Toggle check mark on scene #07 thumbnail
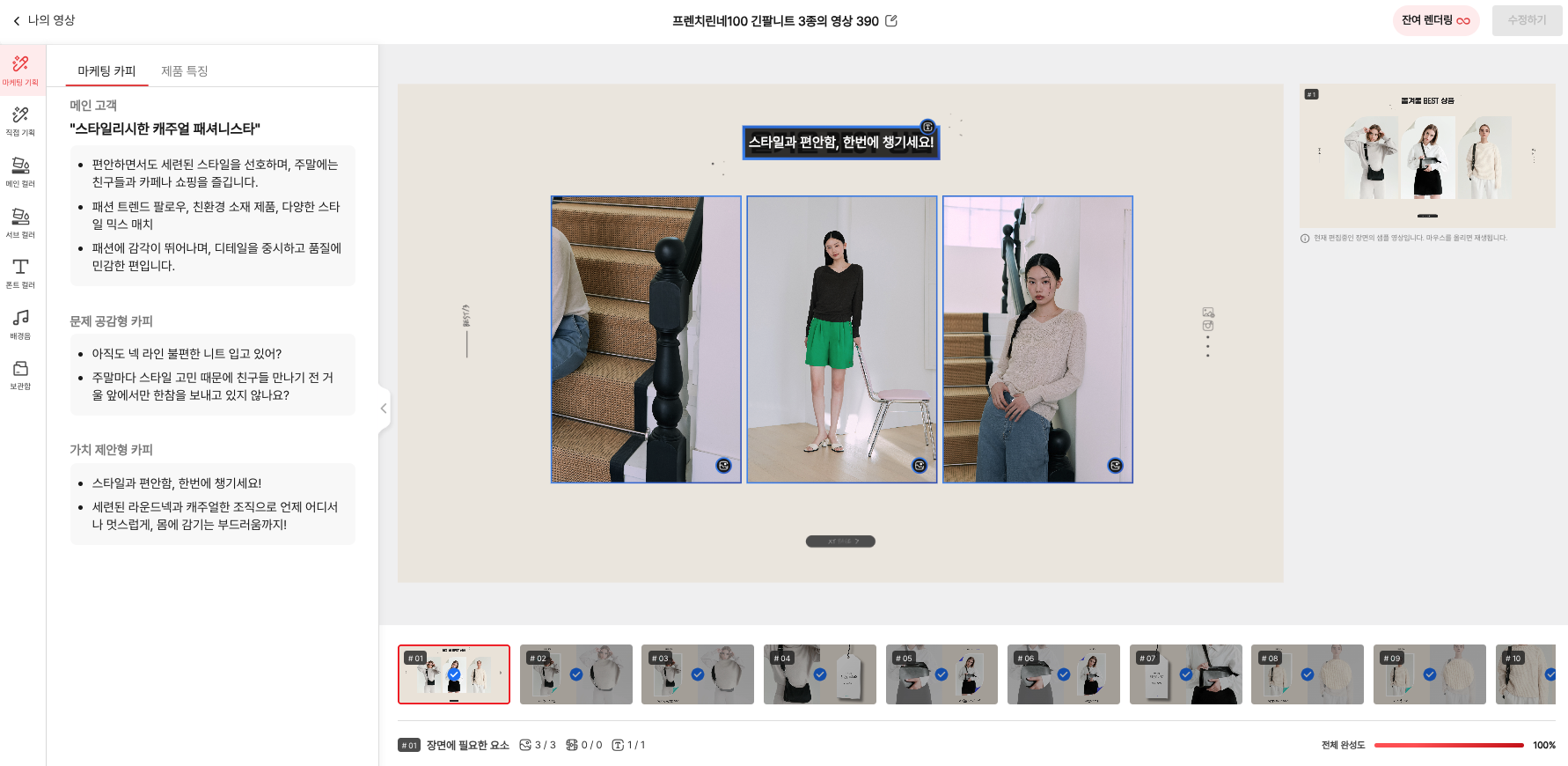The height and width of the screenshot is (766, 1568). [x=1186, y=674]
